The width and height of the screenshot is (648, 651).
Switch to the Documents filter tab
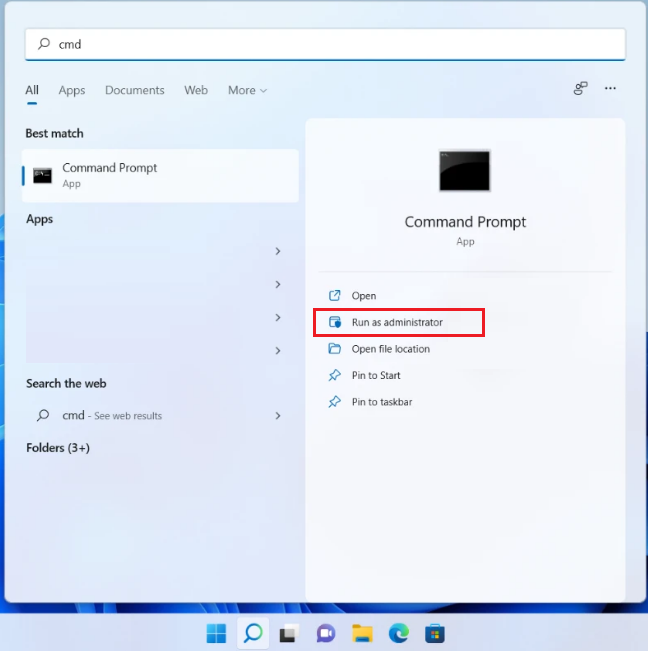point(134,90)
